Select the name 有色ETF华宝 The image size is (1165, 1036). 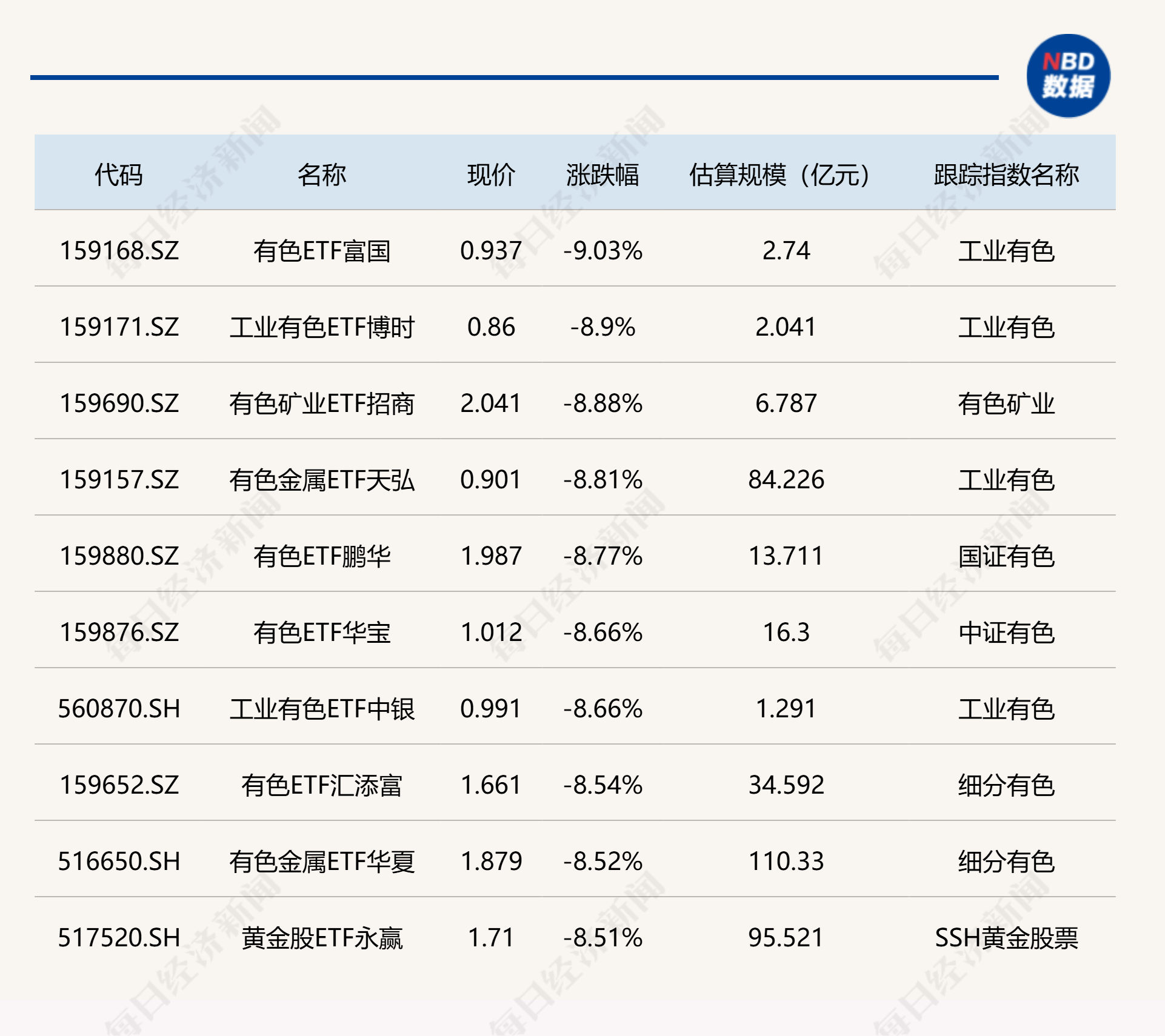tap(322, 633)
